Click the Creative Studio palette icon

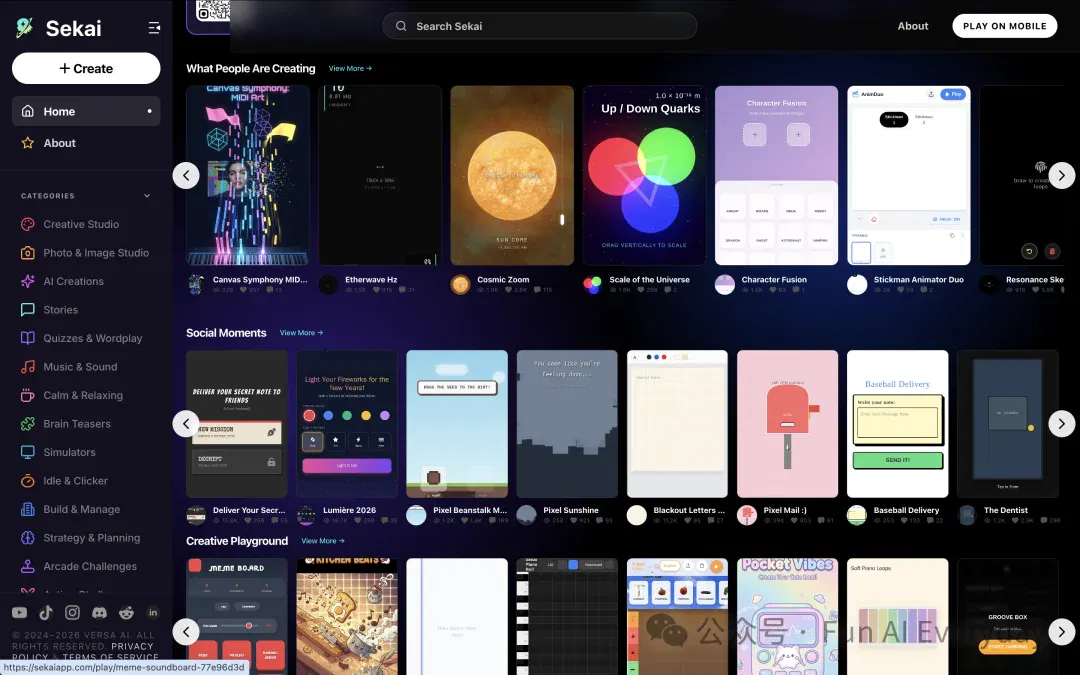28,224
